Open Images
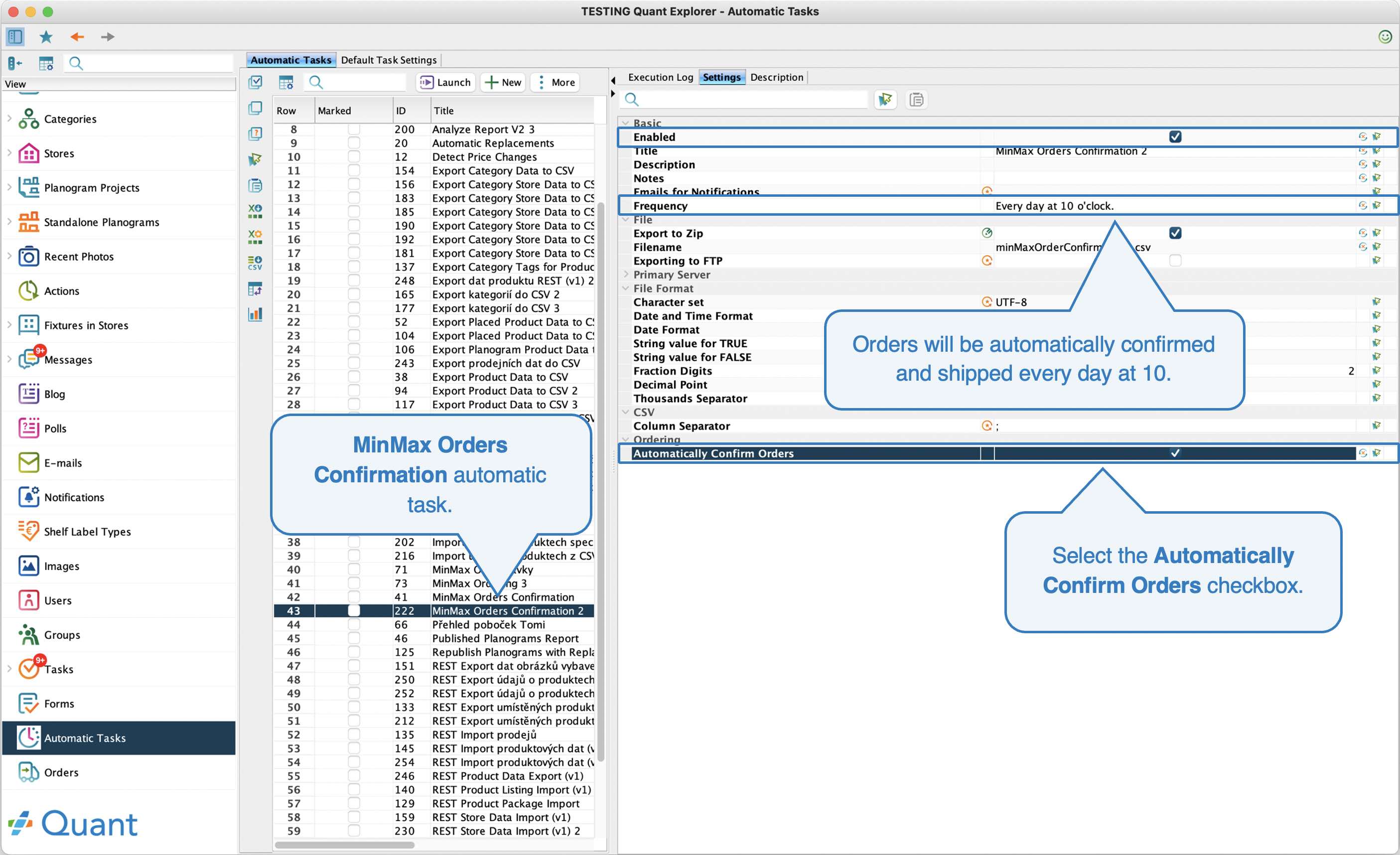This screenshot has height=855, width=1400. (x=61, y=566)
